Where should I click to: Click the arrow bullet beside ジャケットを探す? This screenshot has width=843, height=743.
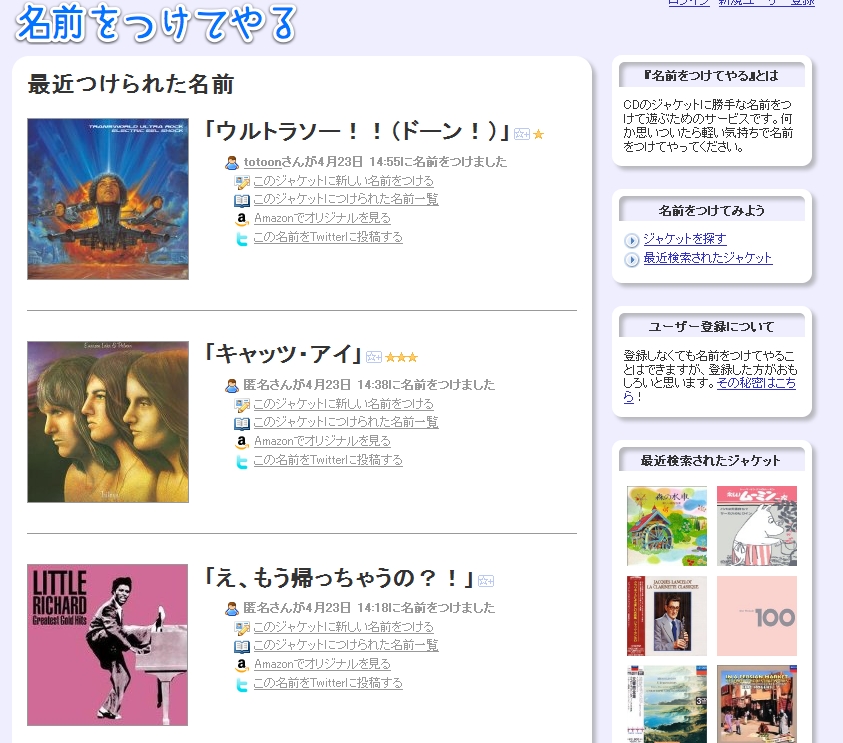(x=632, y=240)
